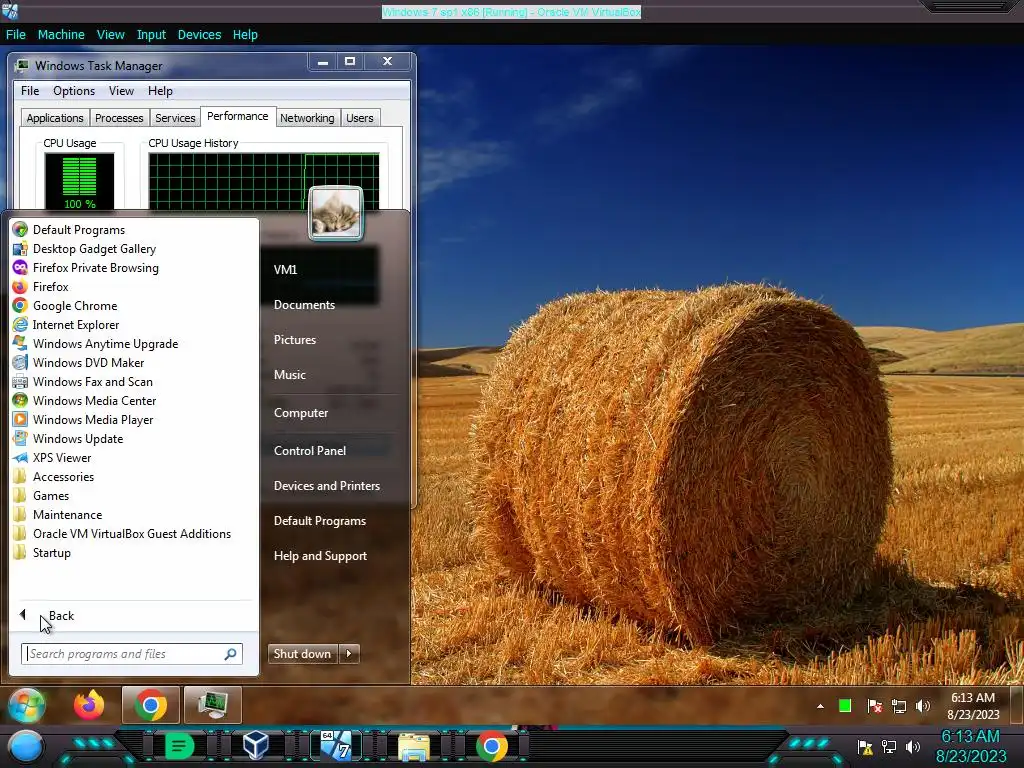Image resolution: width=1024 pixels, height=768 pixels.
Task: Open Task Manager File menu
Action: pyautogui.click(x=30, y=91)
